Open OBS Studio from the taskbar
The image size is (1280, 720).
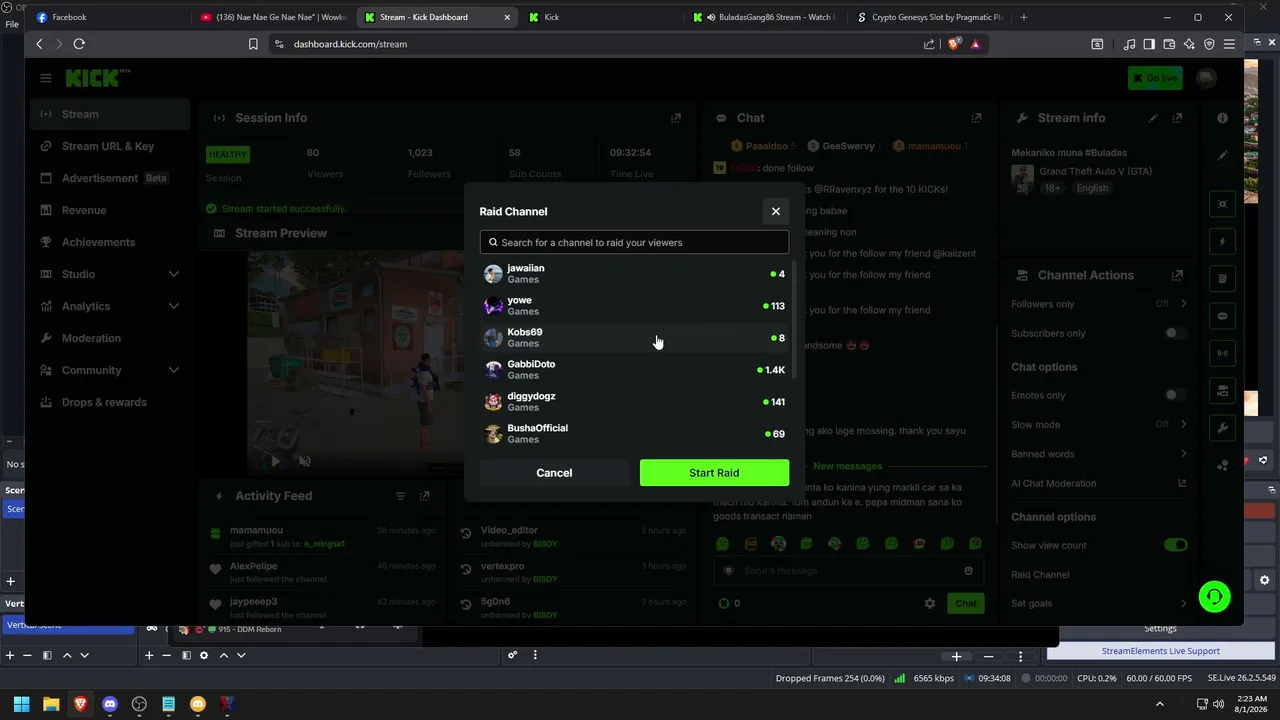139,704
